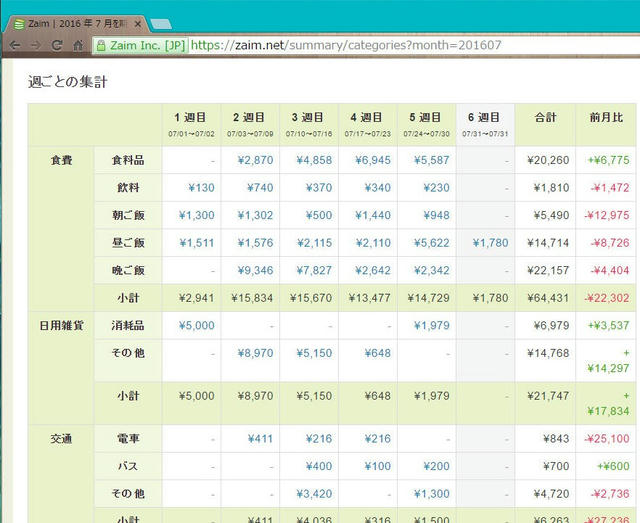The height and width of the screenshot is (523, 640).
Task: Open 昼ご飯 week 2 amount ¥1,576
Action: 256,243
